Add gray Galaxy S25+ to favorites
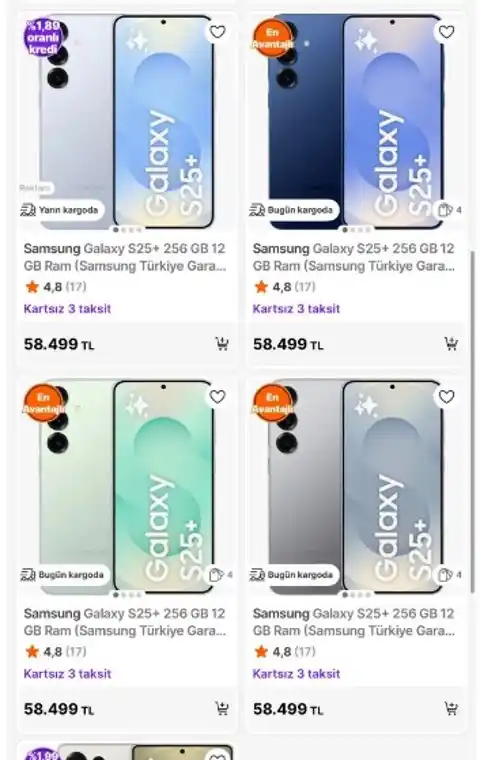 point(446,397)
